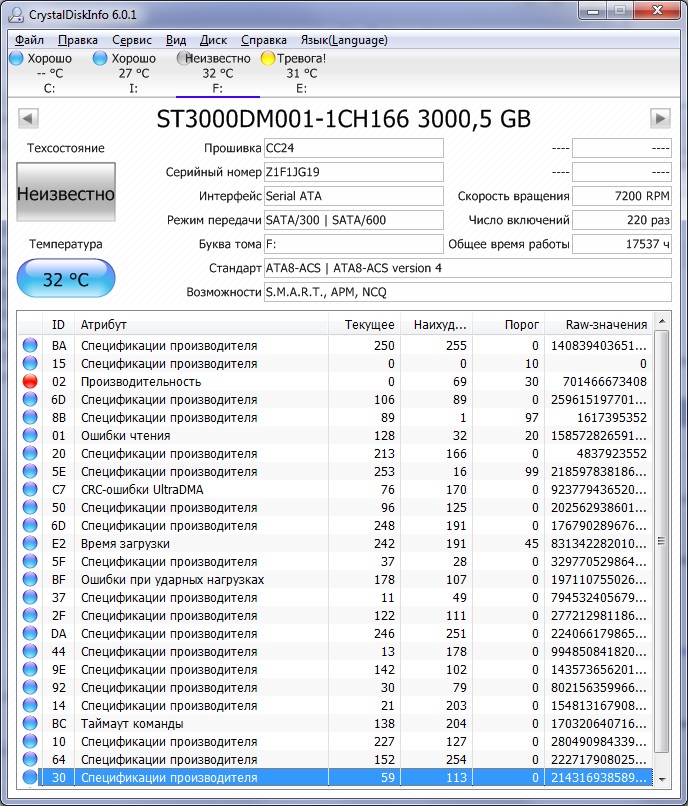
Task: Click the blue status icon of attribute E2
Action: (x=30, y=543)
